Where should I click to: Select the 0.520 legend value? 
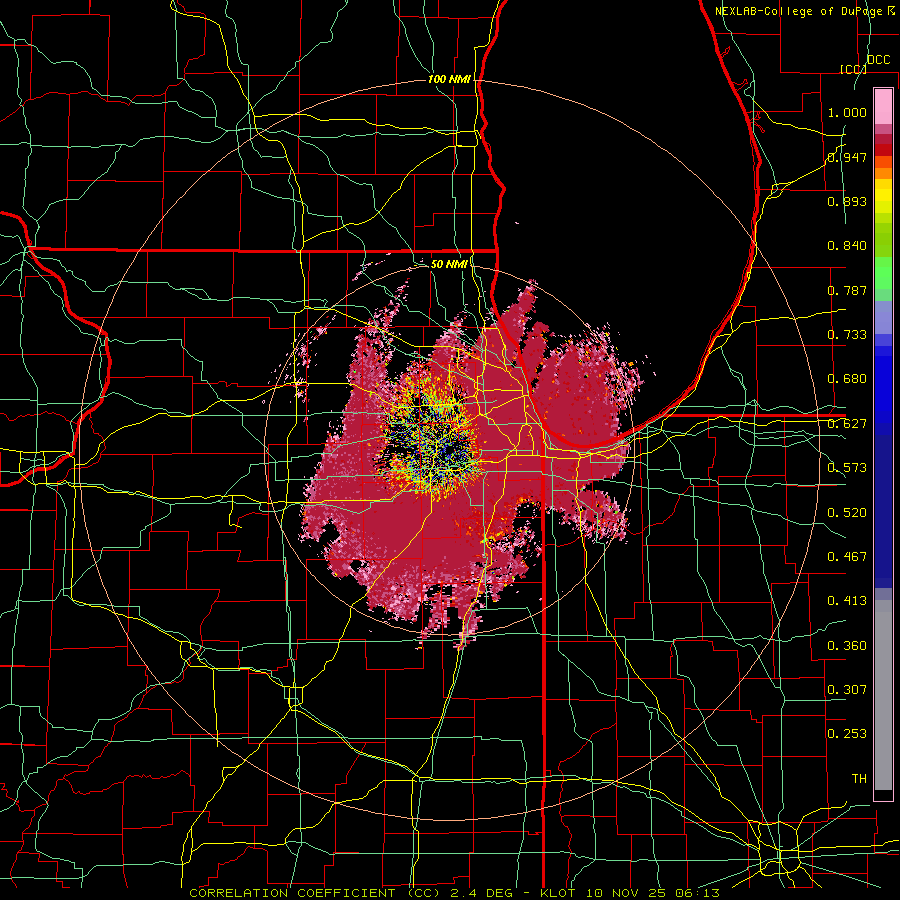[x=847, y=513]
